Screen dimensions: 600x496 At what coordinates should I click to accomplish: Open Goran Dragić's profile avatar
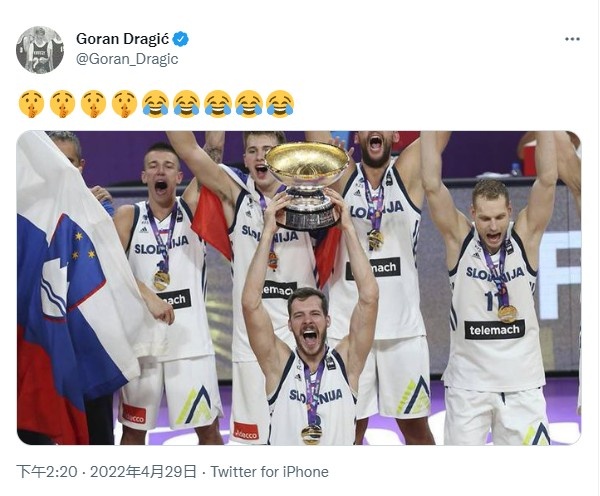point(40,49)
